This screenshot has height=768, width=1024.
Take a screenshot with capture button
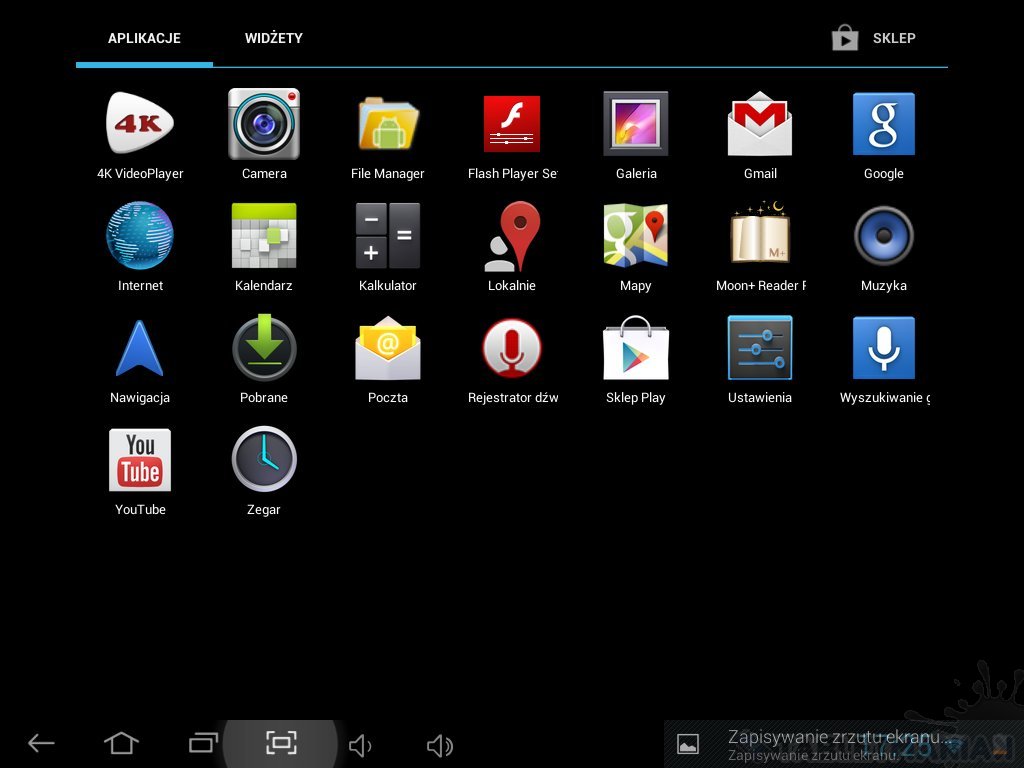pyautogui.click(x=282, y=743)
